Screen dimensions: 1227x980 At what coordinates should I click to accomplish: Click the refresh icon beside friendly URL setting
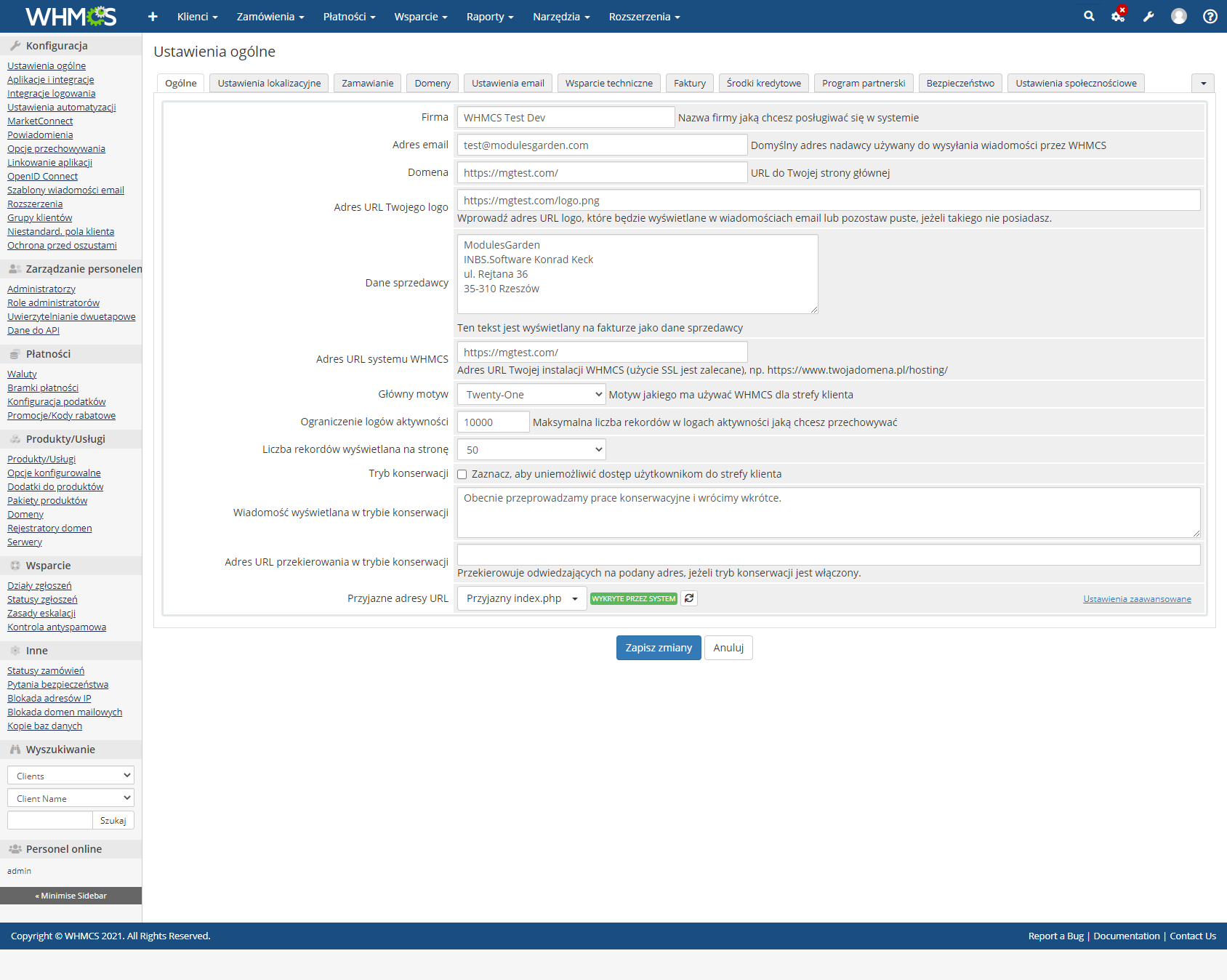[688, 598]
